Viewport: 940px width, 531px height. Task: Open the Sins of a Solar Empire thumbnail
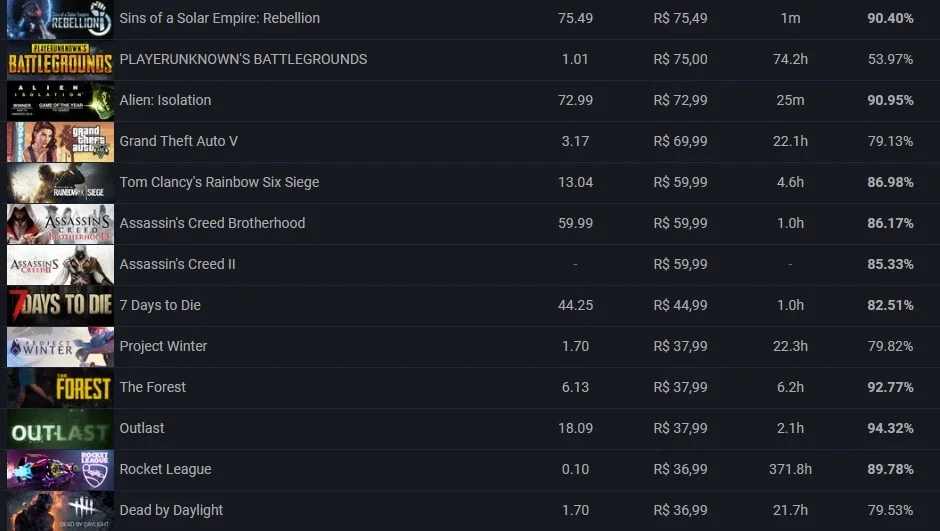pos(60,19)
